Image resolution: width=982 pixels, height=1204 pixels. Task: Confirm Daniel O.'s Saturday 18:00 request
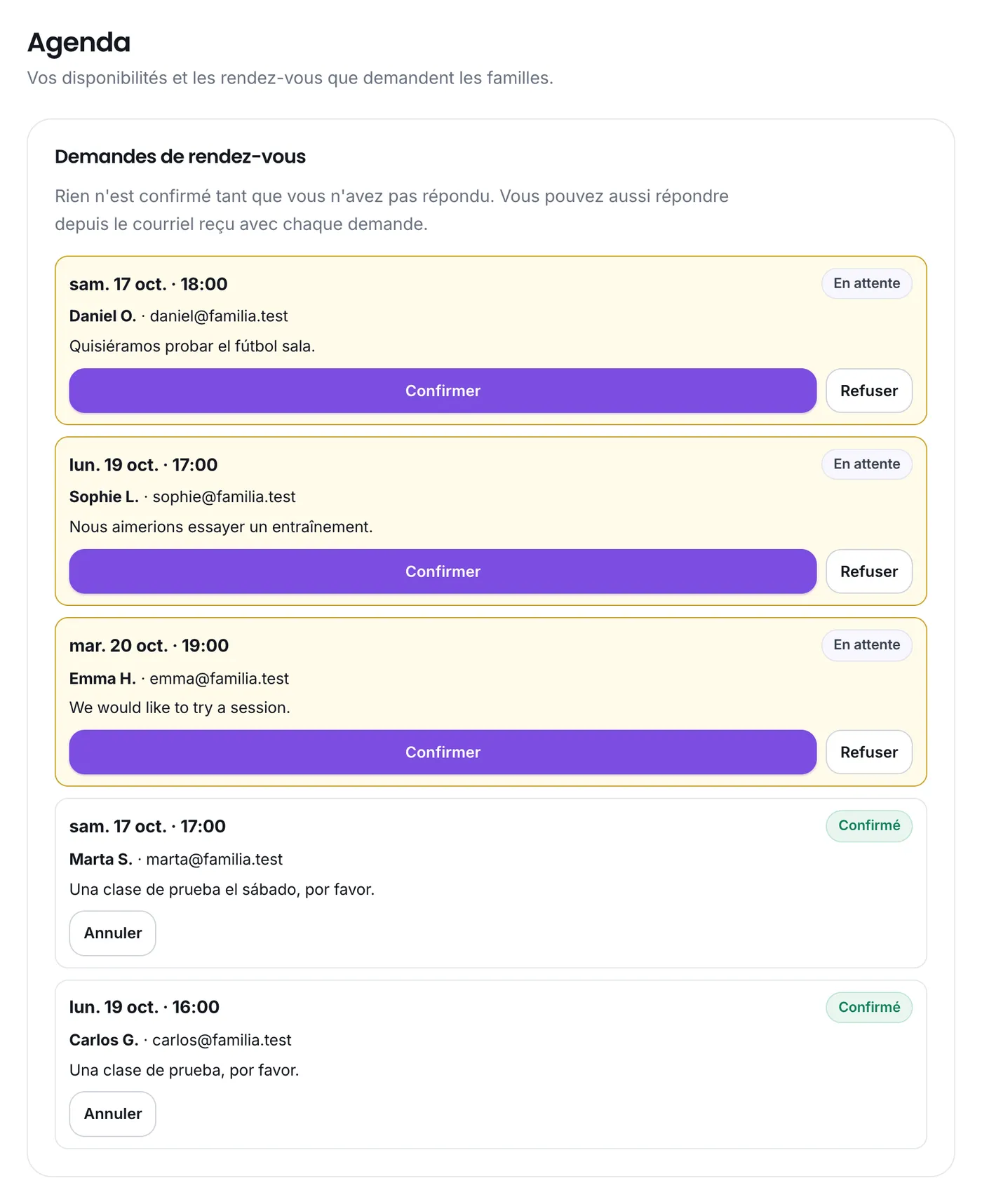(x=443, y=391)
